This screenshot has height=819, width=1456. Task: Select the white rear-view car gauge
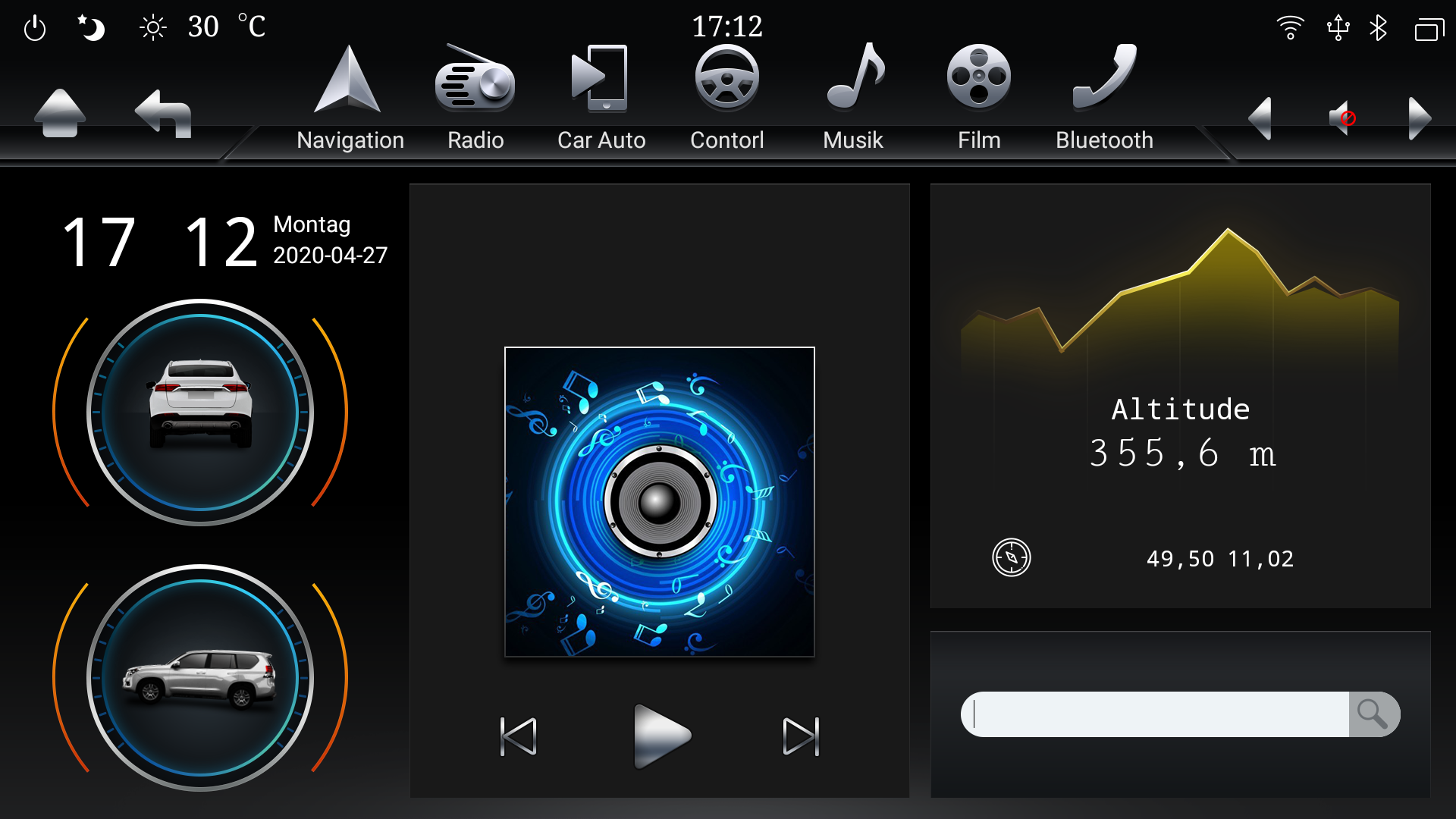tap(200, 413)
